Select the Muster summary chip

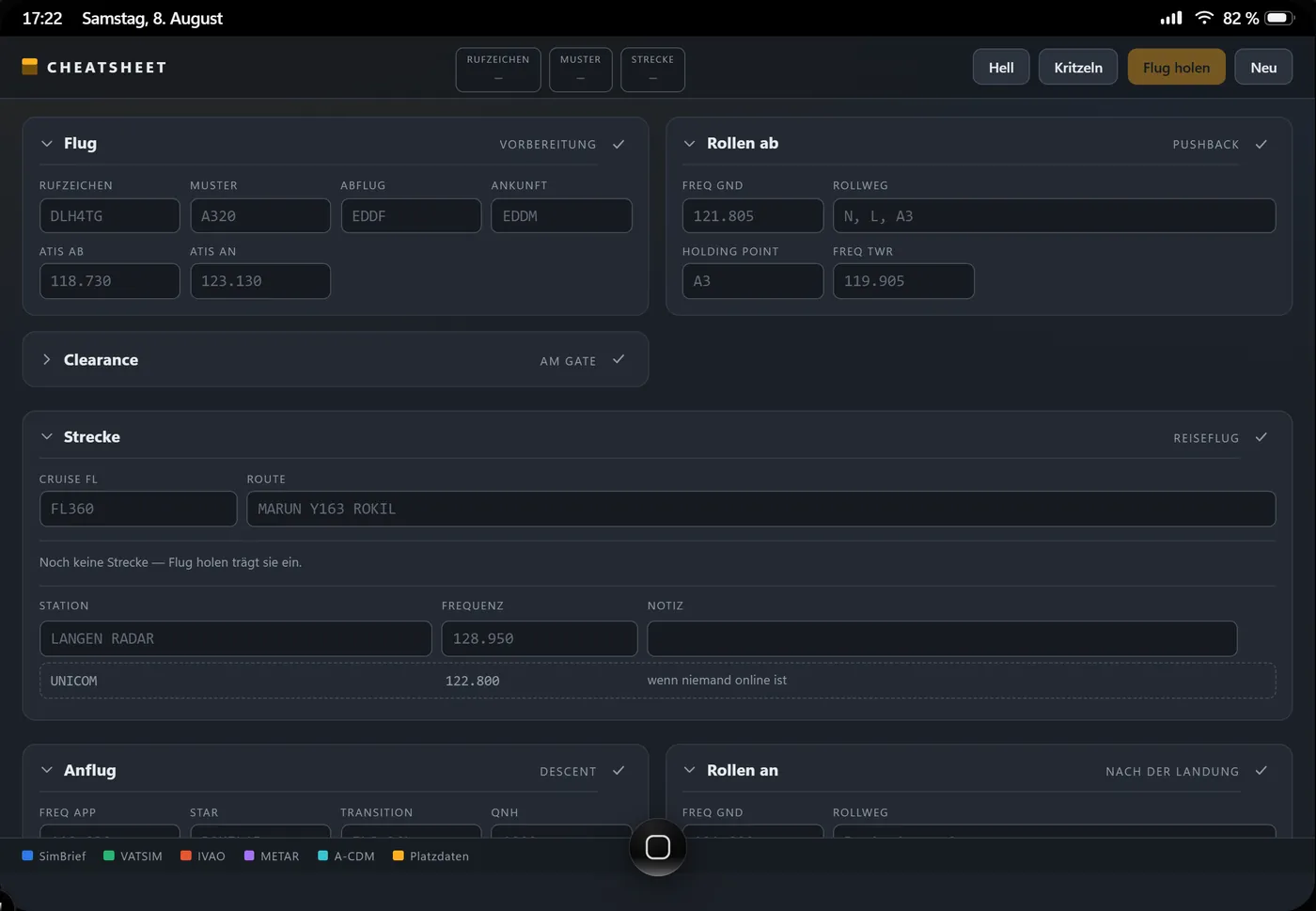(580, 70)
